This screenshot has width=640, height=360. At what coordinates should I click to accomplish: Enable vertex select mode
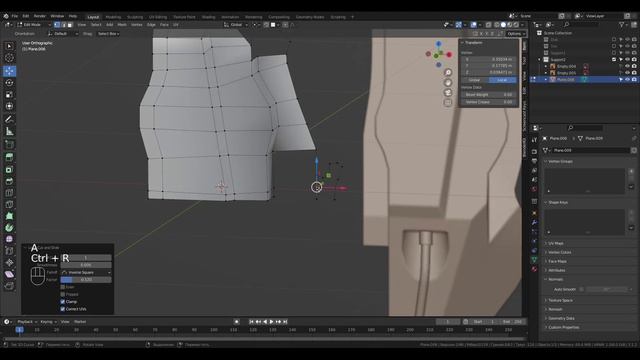coord(57,25)
